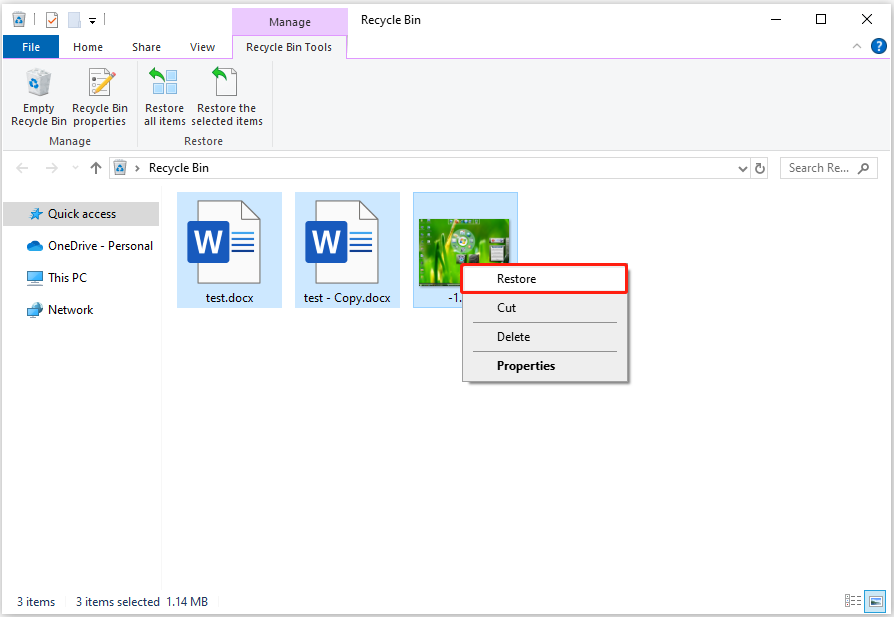The width and height of the screenshot is (894, 617).
Task: Open the Help question mark icon
Action: pos(879,46)
